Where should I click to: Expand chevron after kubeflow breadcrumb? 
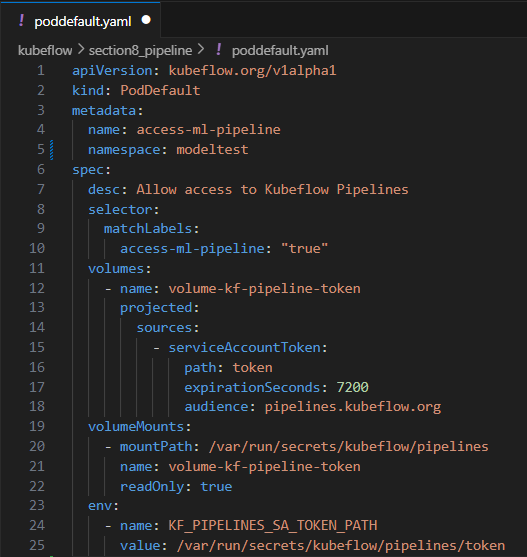click(81, 49)
